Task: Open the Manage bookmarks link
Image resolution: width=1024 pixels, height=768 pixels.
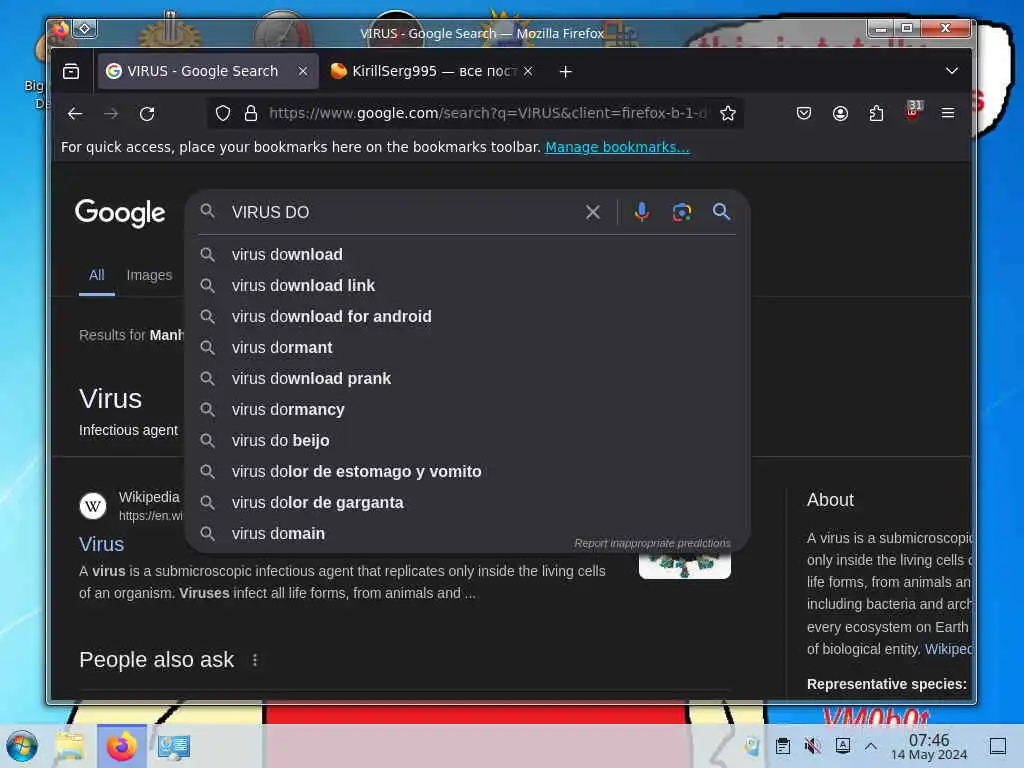Action: pyautogui.click(x=617, y=148)
